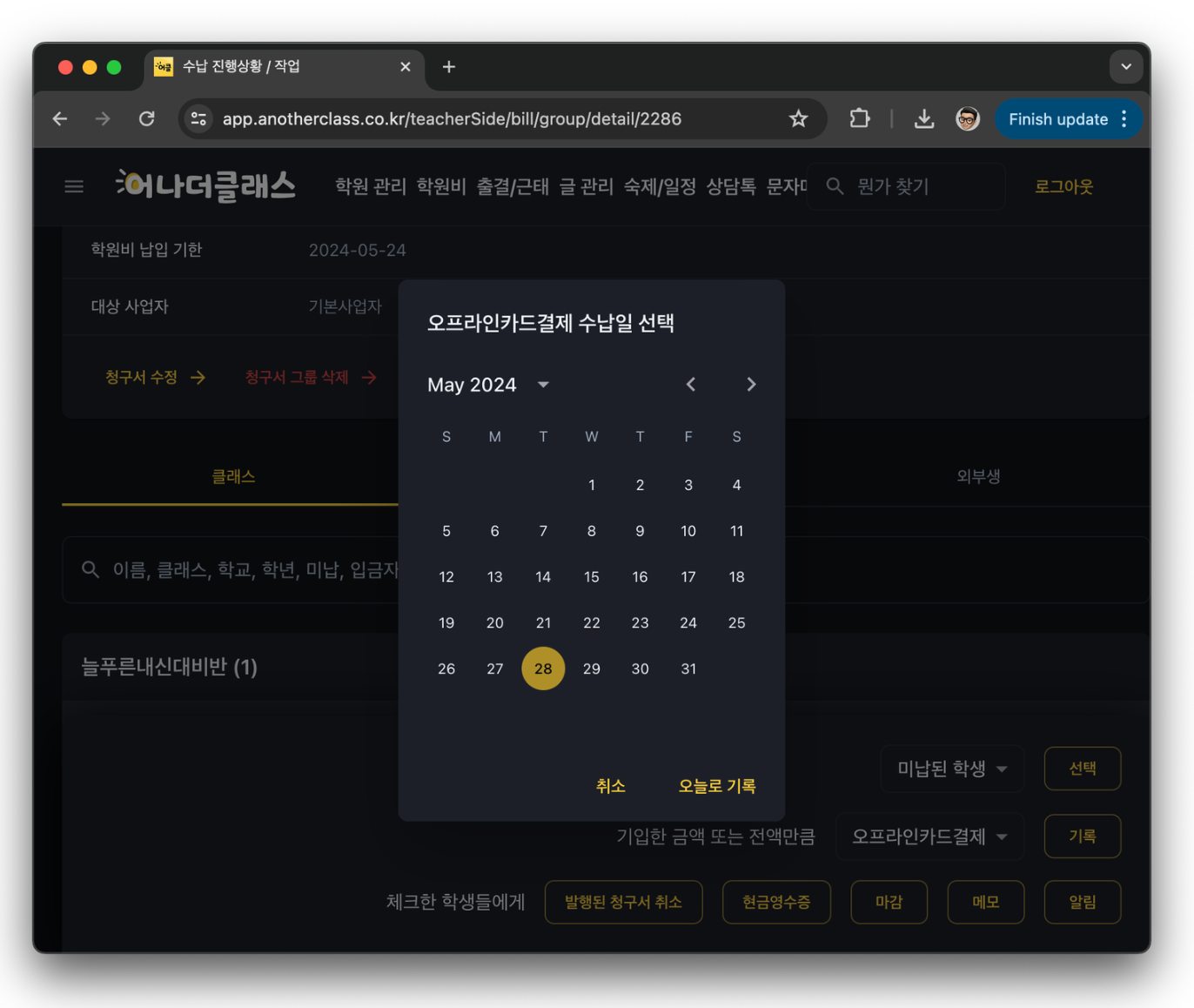
Task: Select May 31 in the calendar
Action: pos(688,669)
